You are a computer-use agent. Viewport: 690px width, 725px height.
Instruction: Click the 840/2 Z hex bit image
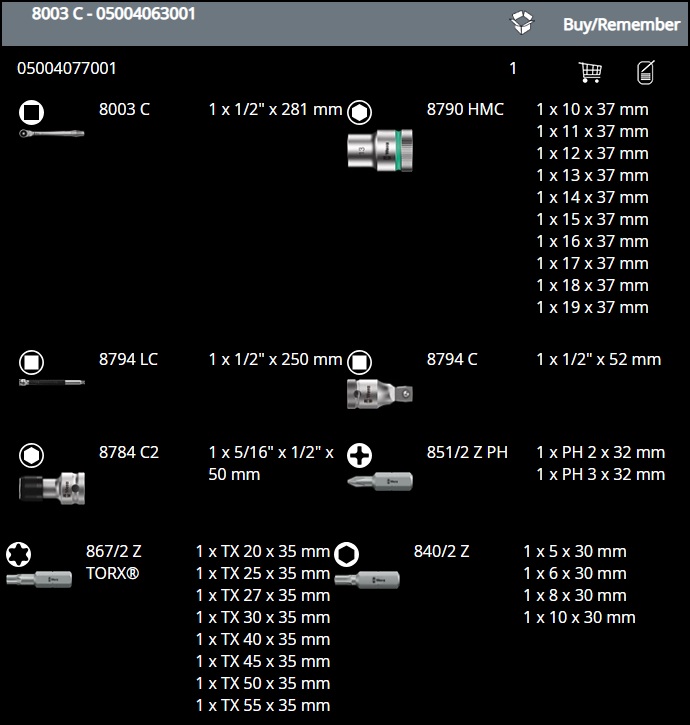367,579
